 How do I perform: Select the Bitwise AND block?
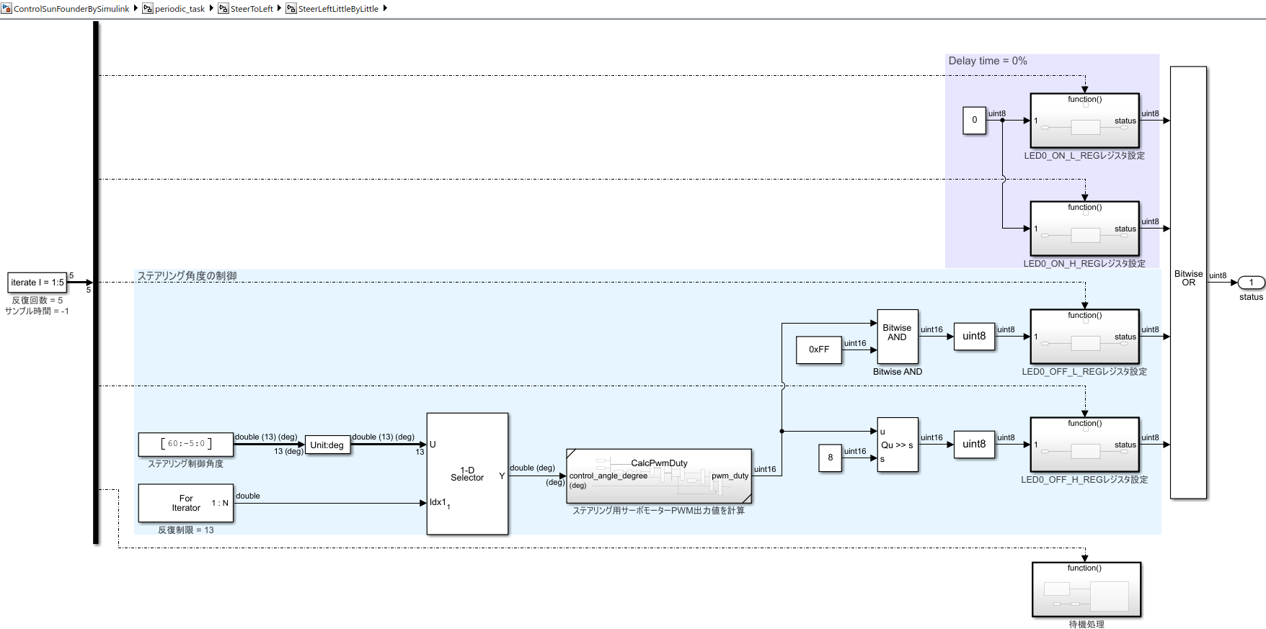(x=897, y=336)
